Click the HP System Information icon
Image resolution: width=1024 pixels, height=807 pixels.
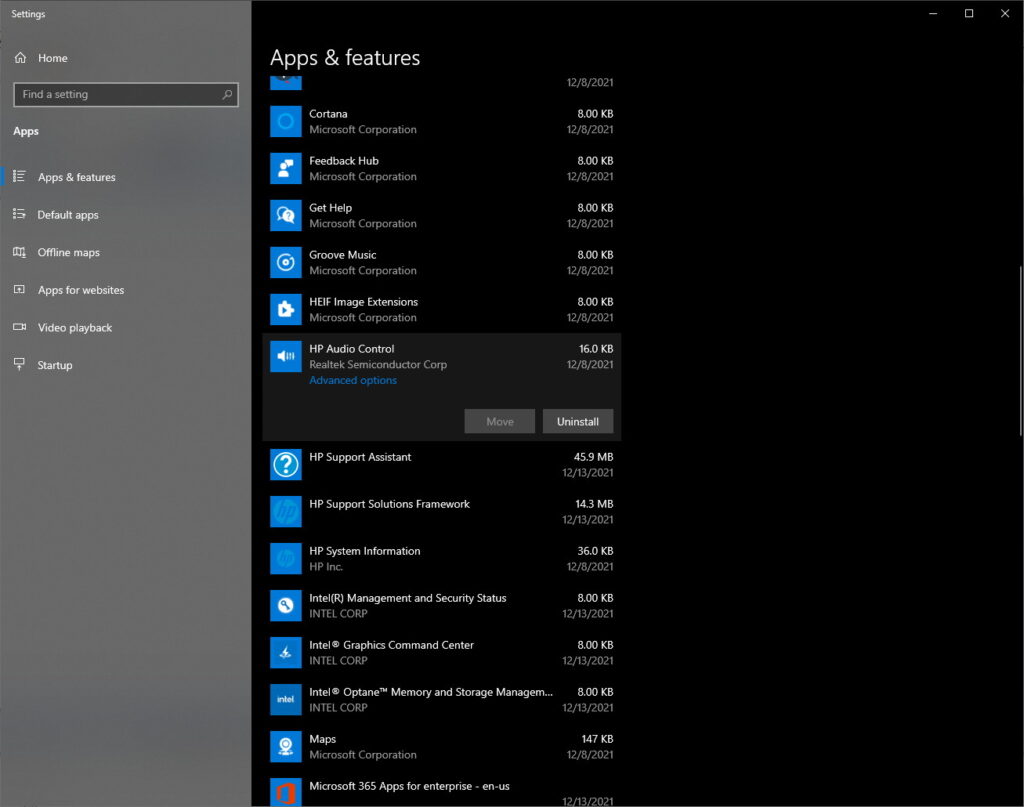click(x=286, y=558)
